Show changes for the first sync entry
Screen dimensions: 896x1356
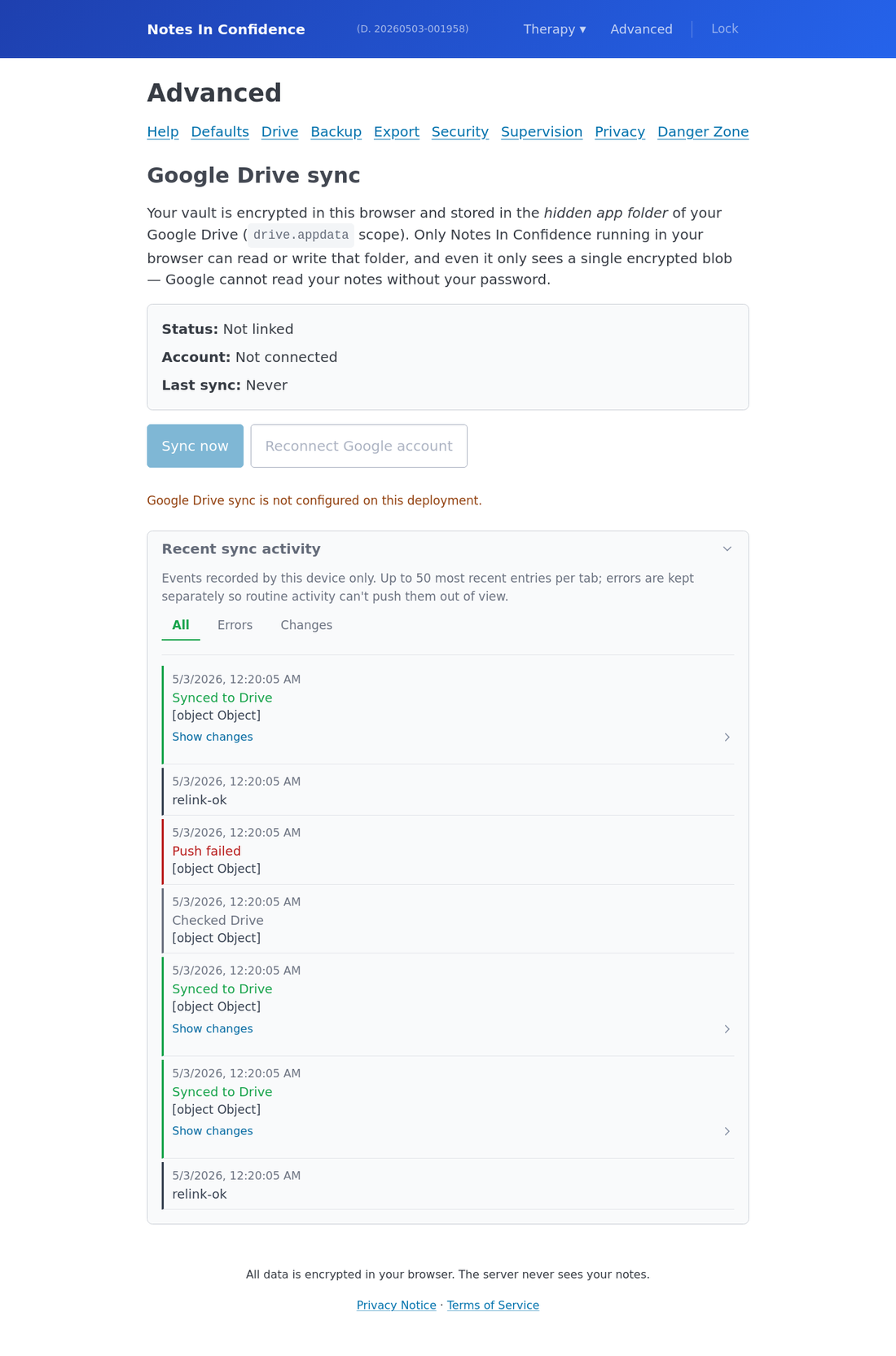coord(213,737)
